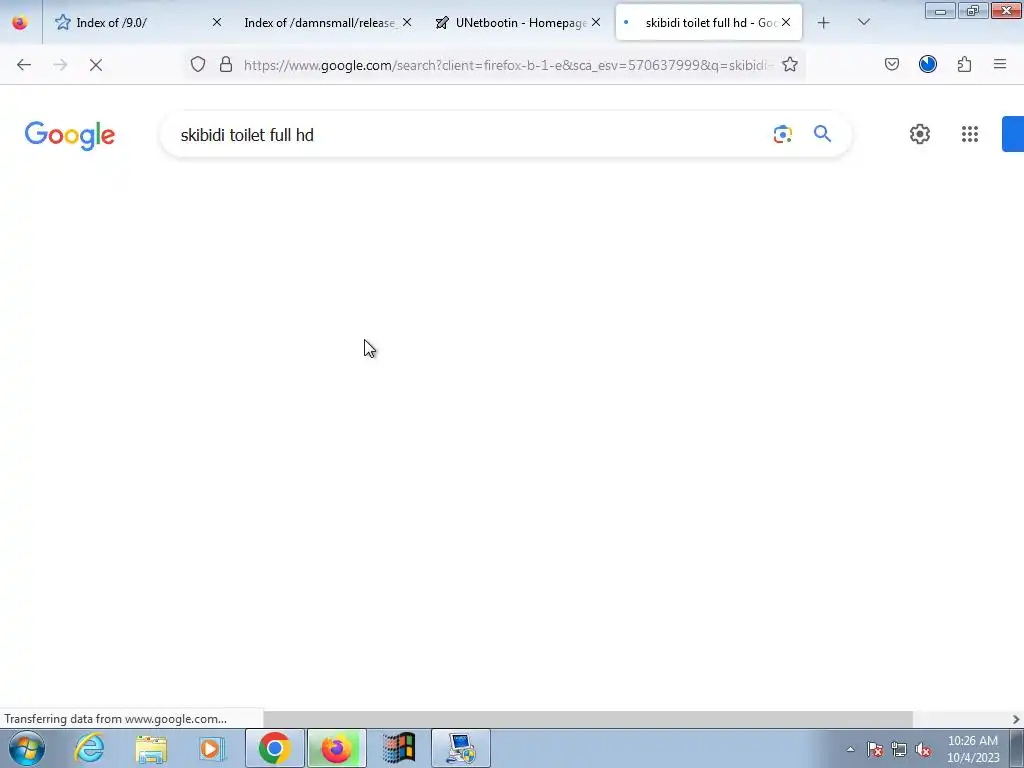Close the skibidi toilet search tab
Screen dimensions: 1024x768
pos(786,22)
